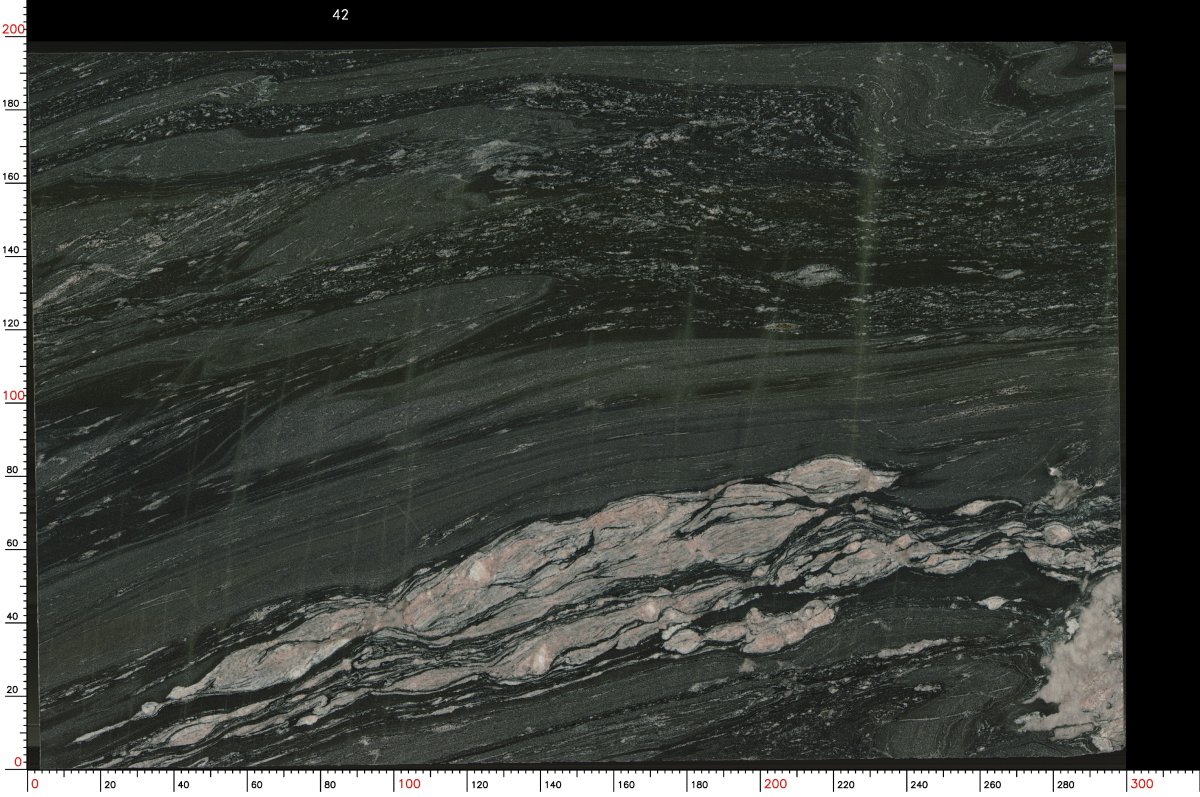This screenshot has width=1200, height=797.
Task: Click the 220 mark on horizontal ruler
Action: point(847,785)
